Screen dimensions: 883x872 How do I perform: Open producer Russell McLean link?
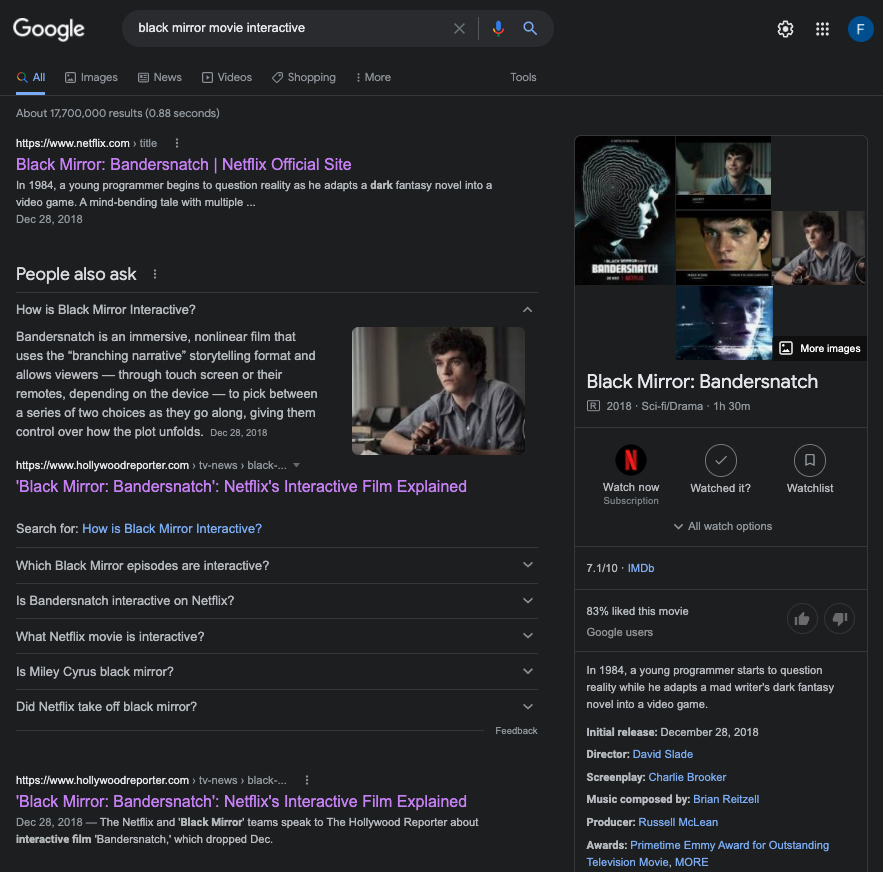coord(677,822)
